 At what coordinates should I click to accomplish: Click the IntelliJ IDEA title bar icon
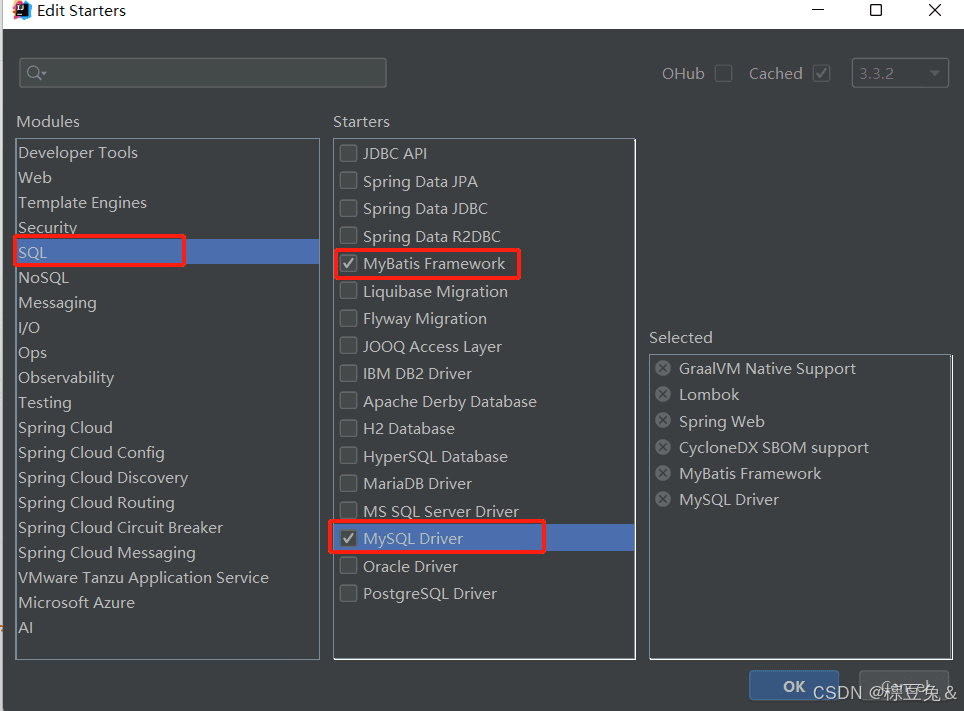(22, 10)
